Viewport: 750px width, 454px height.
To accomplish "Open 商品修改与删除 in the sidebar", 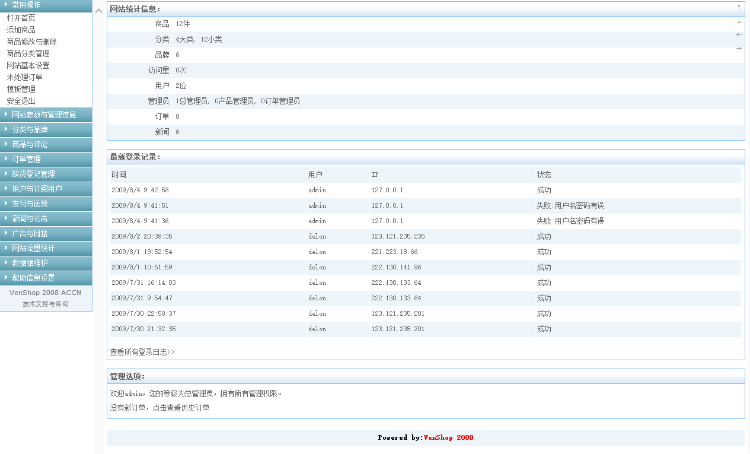I will [32, 42].
